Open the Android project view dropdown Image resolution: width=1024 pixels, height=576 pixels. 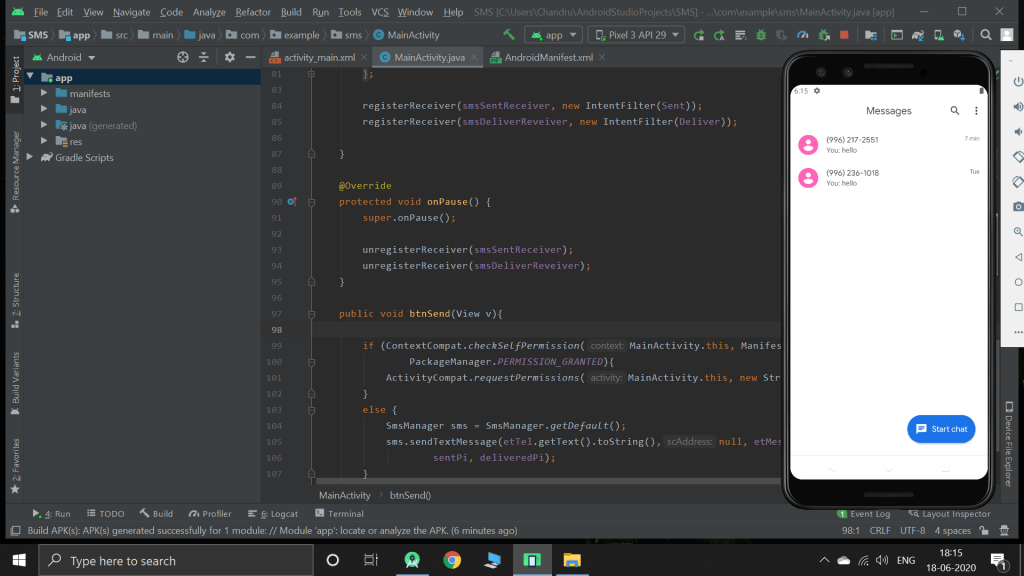(70, 58)
